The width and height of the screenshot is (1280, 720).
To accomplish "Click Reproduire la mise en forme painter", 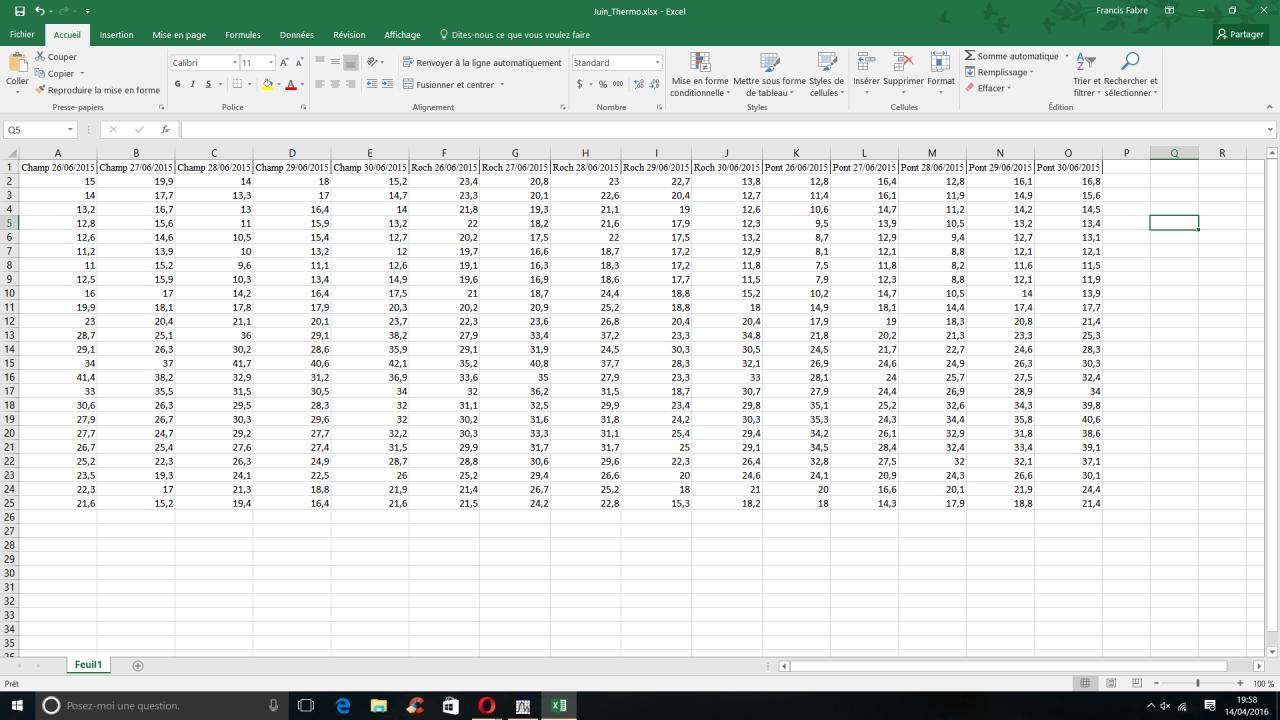I will (x=97, y=90).
